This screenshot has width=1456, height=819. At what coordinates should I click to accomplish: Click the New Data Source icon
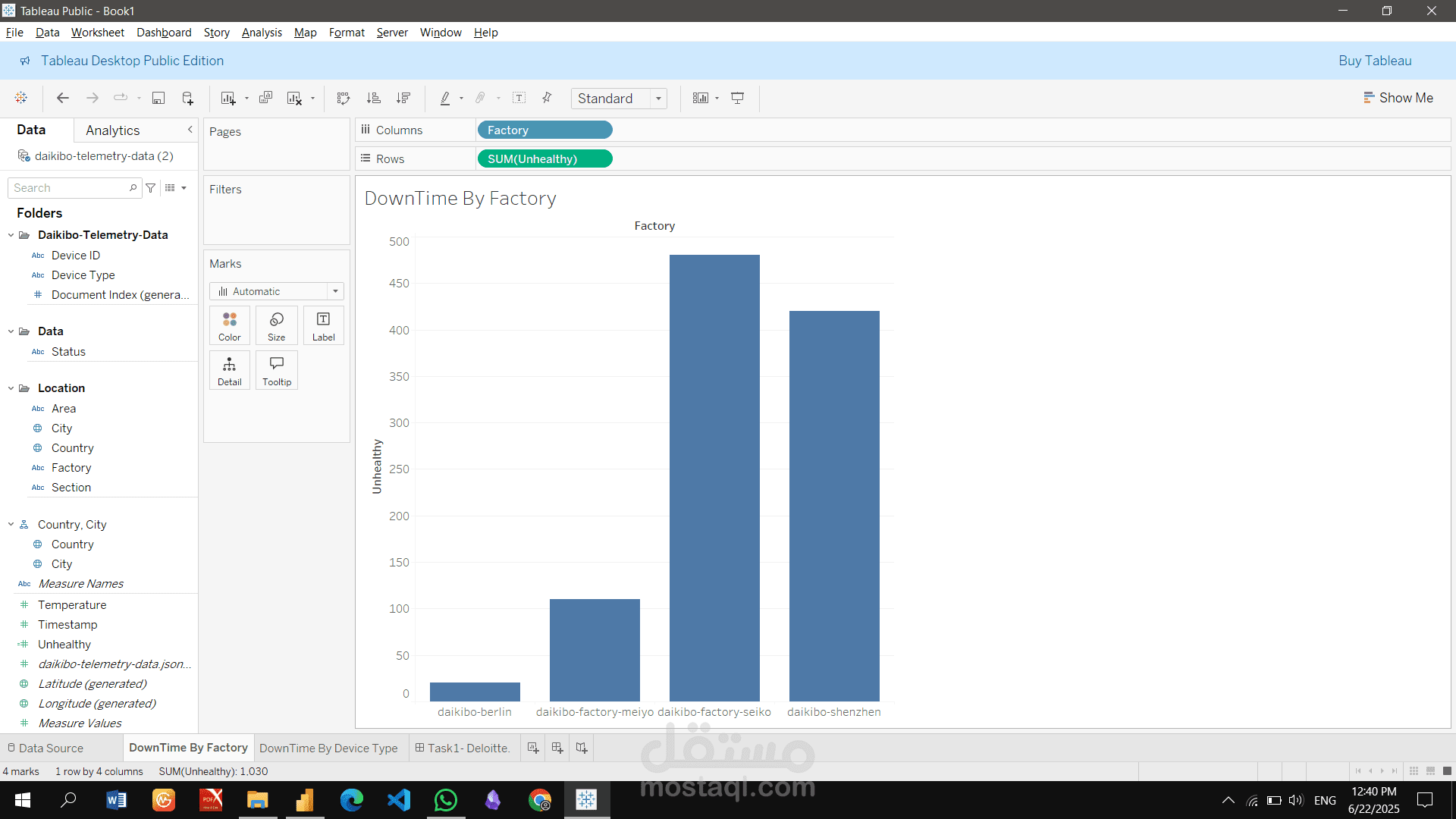point(187,98)
